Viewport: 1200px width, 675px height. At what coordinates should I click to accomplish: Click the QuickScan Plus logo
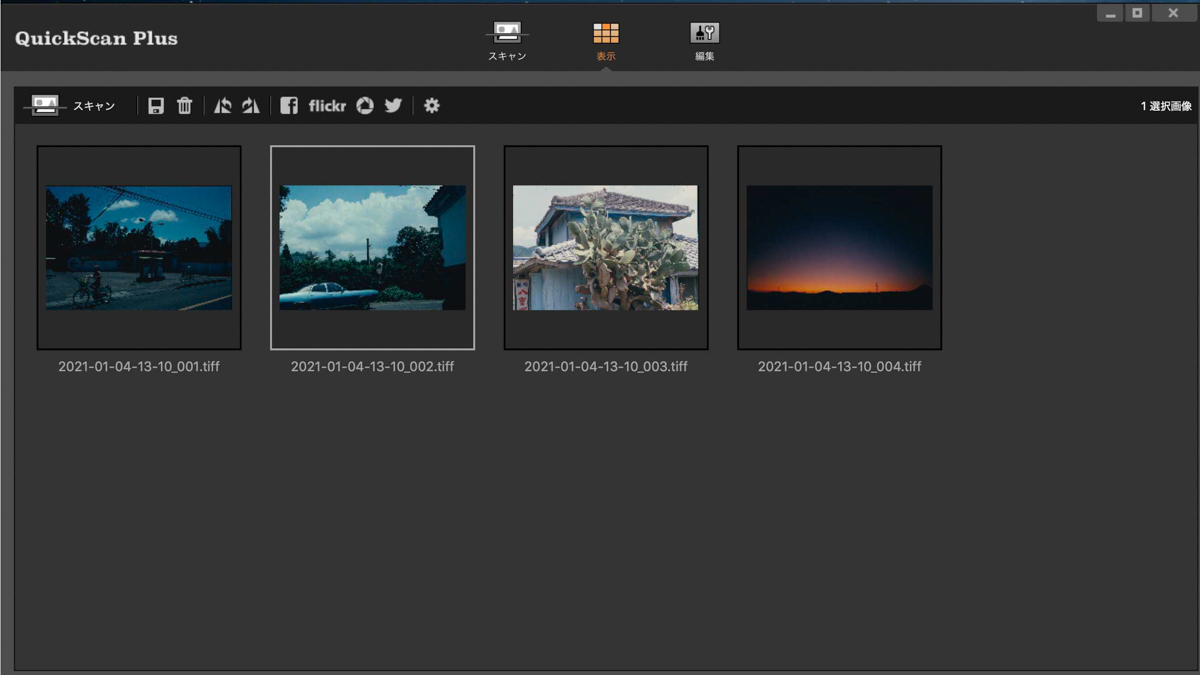[x=96, y=39]
